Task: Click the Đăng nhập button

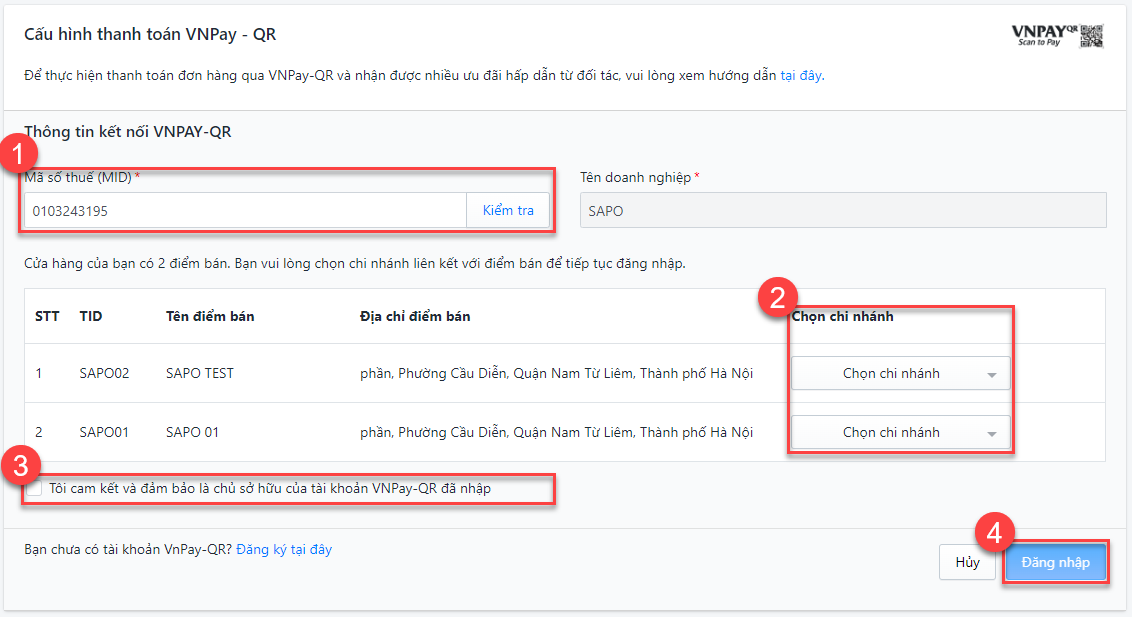Action: [x=1055, y=562]
